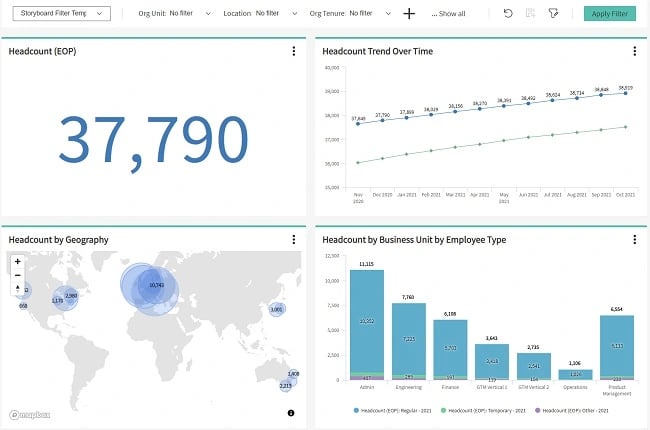Open the Business Unit by Employee Type options menu

(635, 239)
